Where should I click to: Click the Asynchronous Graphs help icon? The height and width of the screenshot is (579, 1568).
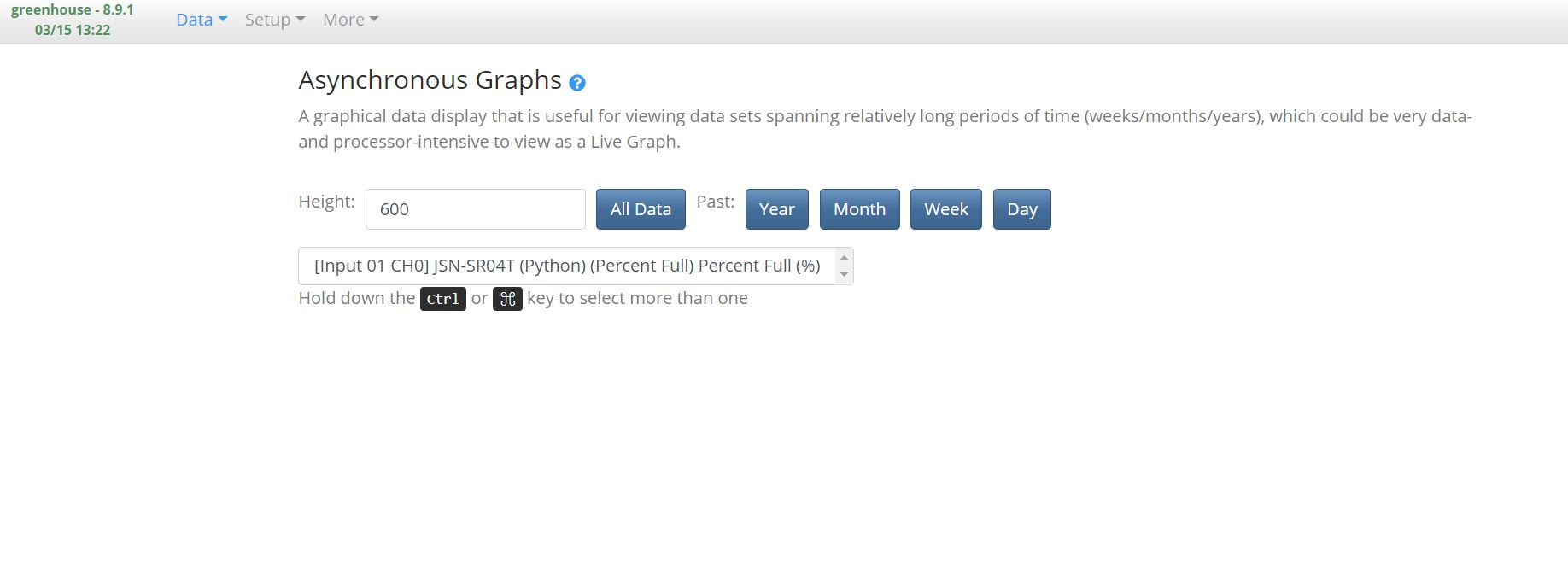(577, 81)
